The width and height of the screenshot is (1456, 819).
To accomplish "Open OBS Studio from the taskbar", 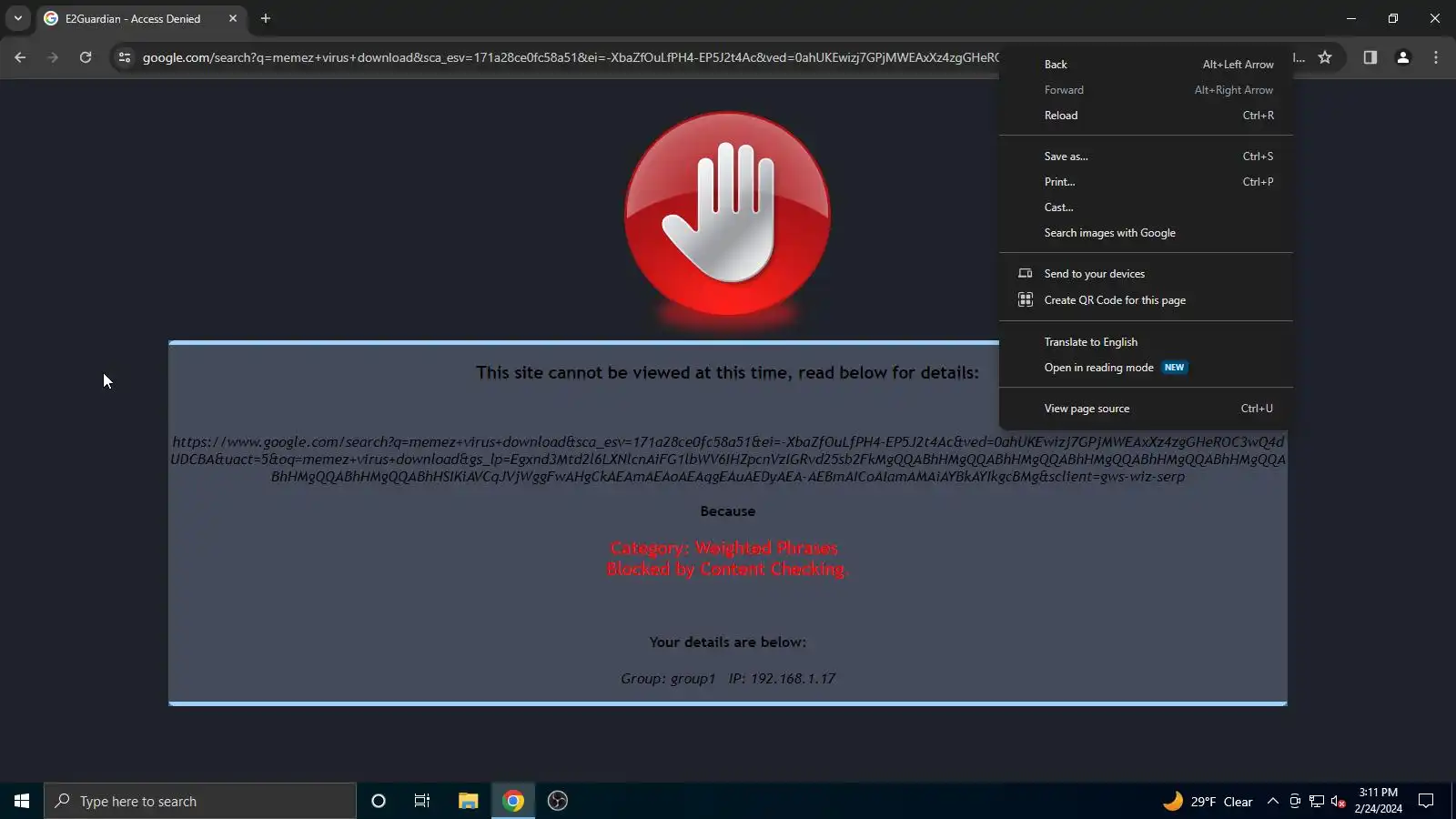I will pyautogui.click(x=558, y=801).
